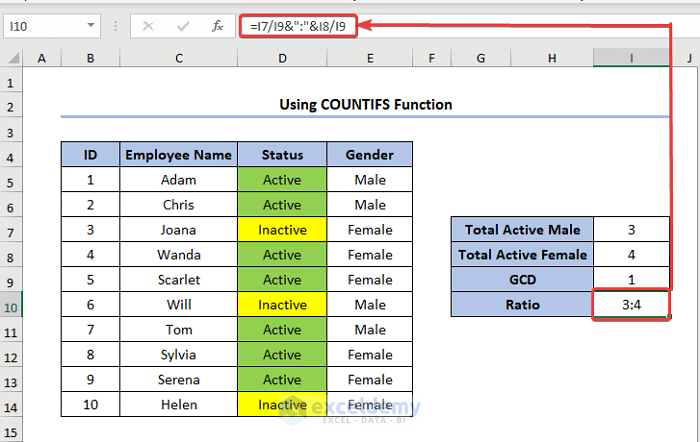Click the Enter checkmark icon in formula bar

(184, 26)
